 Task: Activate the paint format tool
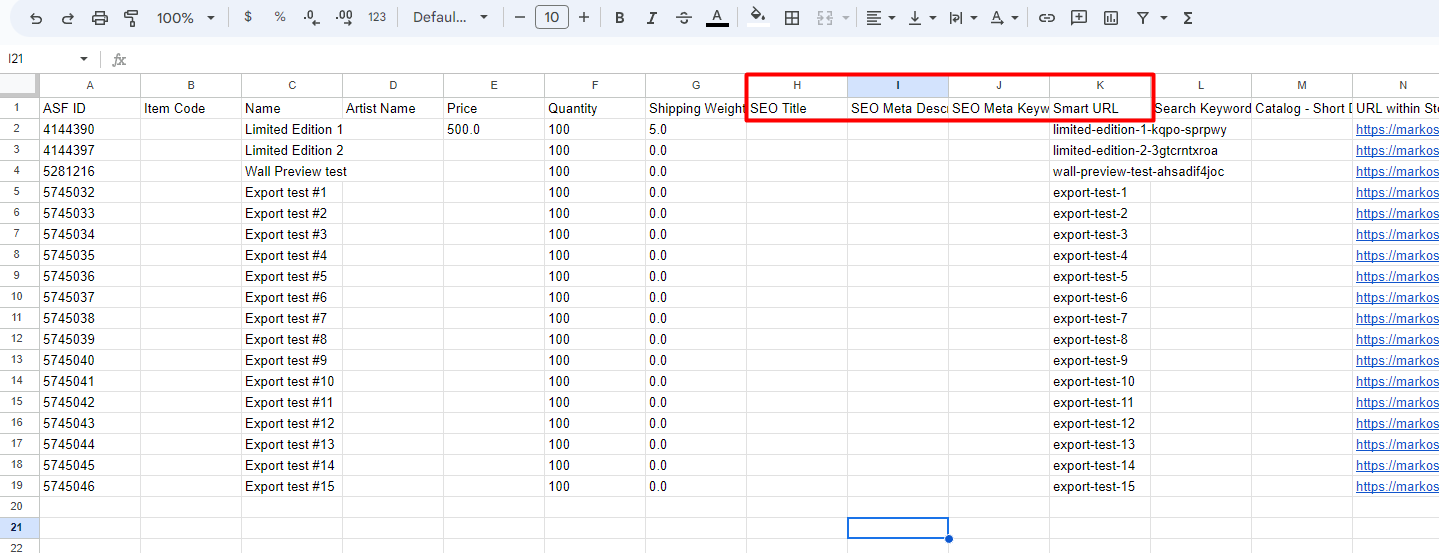[132, 18]
